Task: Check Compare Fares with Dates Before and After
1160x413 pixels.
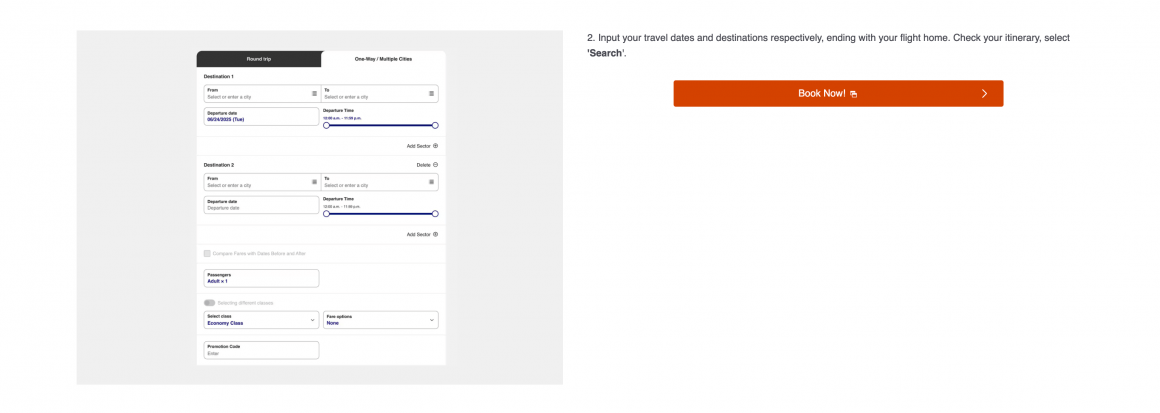Action: point(207,254)
